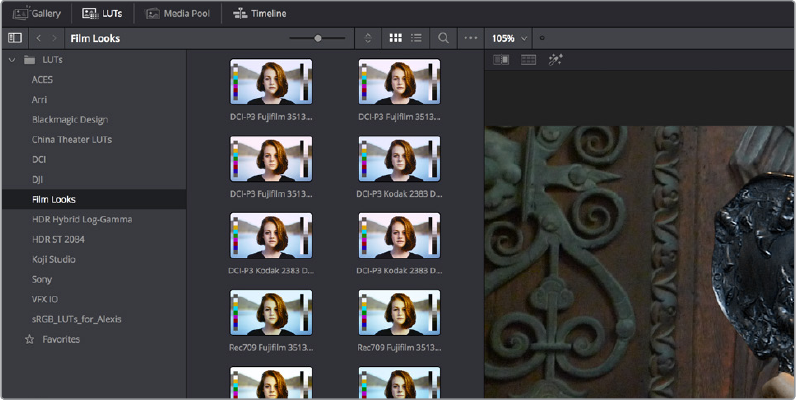Click the sort order arrows icon

[368, 38]
